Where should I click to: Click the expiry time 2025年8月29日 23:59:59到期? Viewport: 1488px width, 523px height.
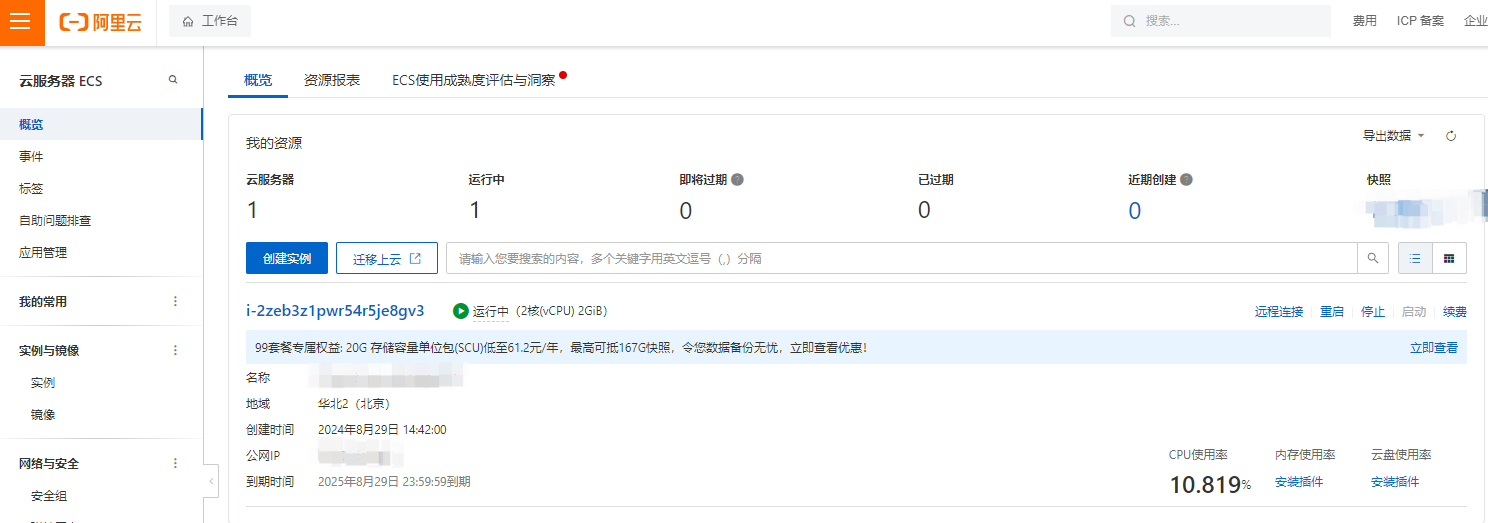(x=394, y=482)
